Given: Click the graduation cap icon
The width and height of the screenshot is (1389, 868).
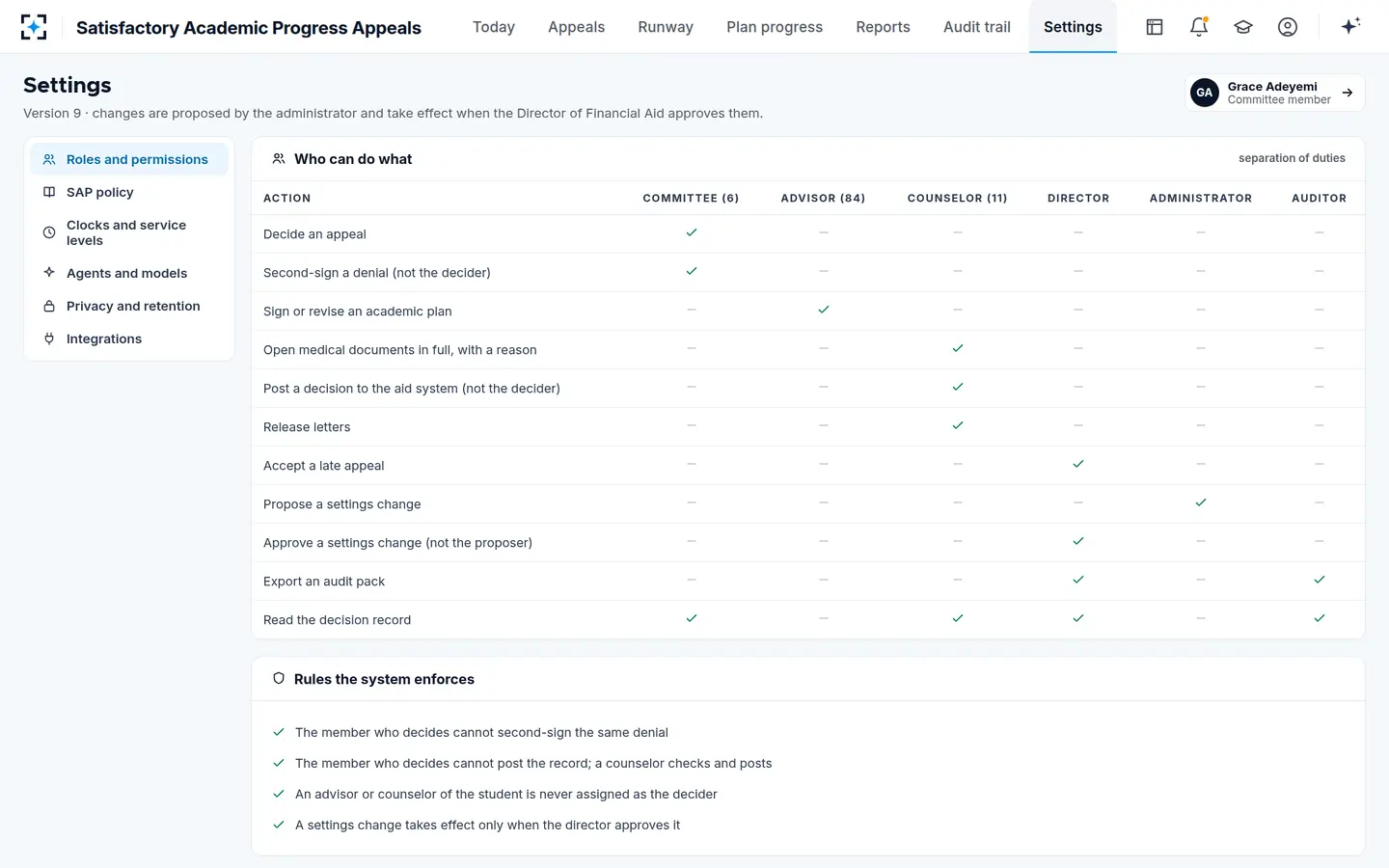Looking at the screenshot, I should 1243,27.
